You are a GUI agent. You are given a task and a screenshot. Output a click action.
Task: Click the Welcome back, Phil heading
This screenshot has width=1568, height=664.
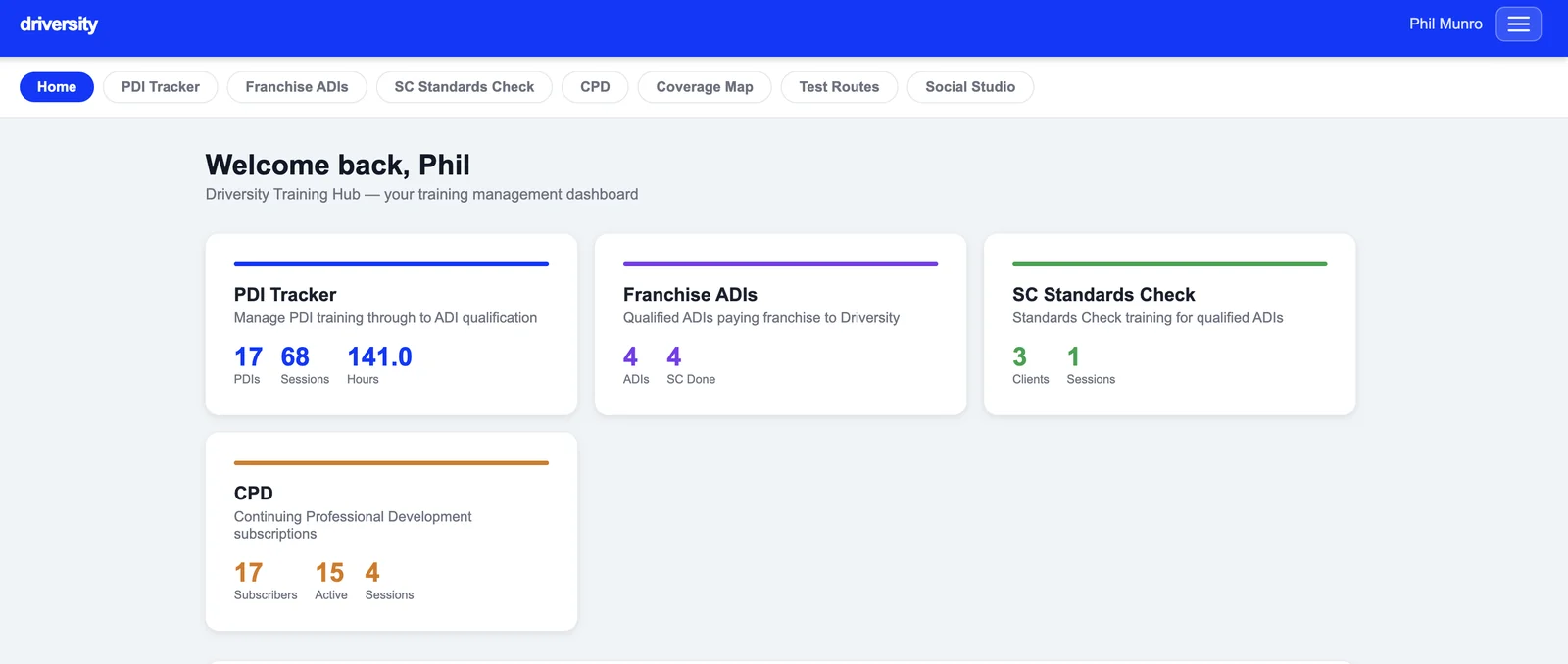pos(338,165)
